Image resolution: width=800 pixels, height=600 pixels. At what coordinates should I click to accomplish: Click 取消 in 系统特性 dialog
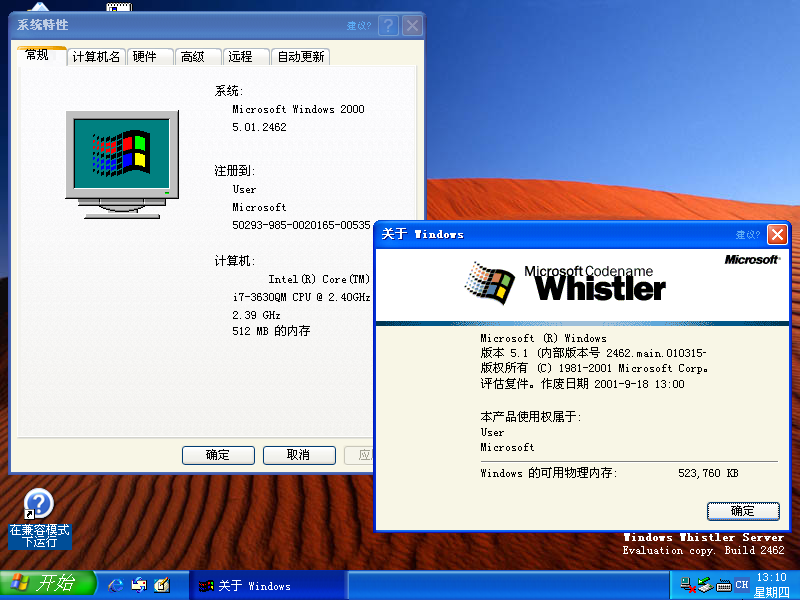pyautogui.click(x=299, y=455)
